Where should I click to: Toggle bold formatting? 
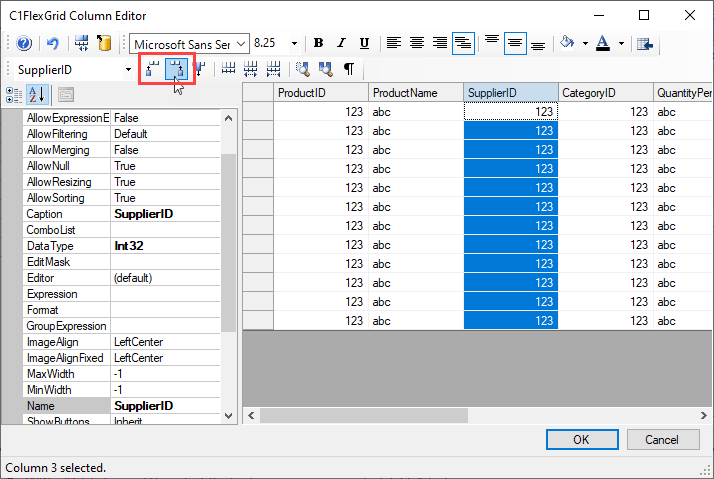click(x=318, y=44)
